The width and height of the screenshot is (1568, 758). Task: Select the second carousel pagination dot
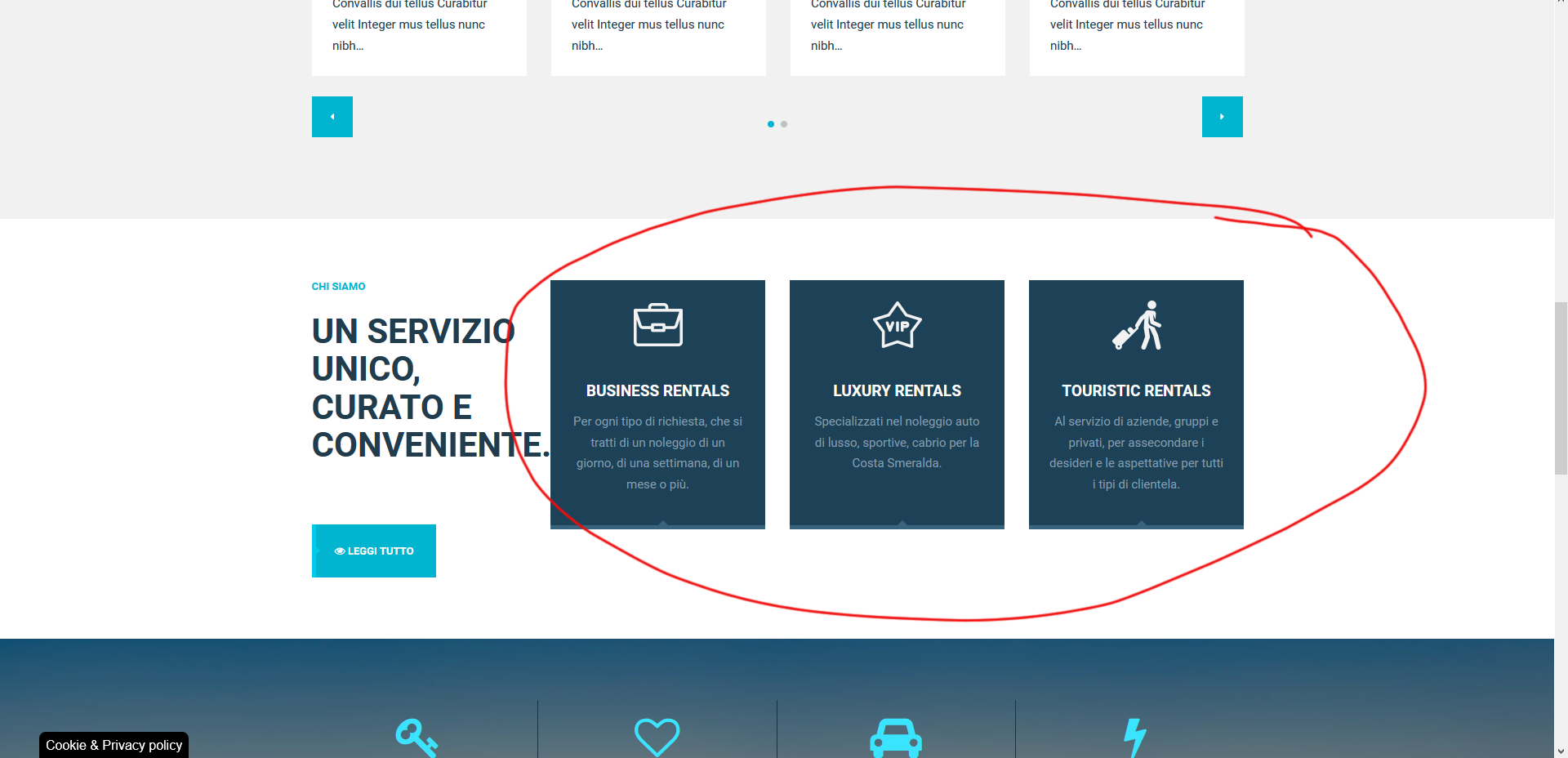pyautogui.click(x=784, y=124)
